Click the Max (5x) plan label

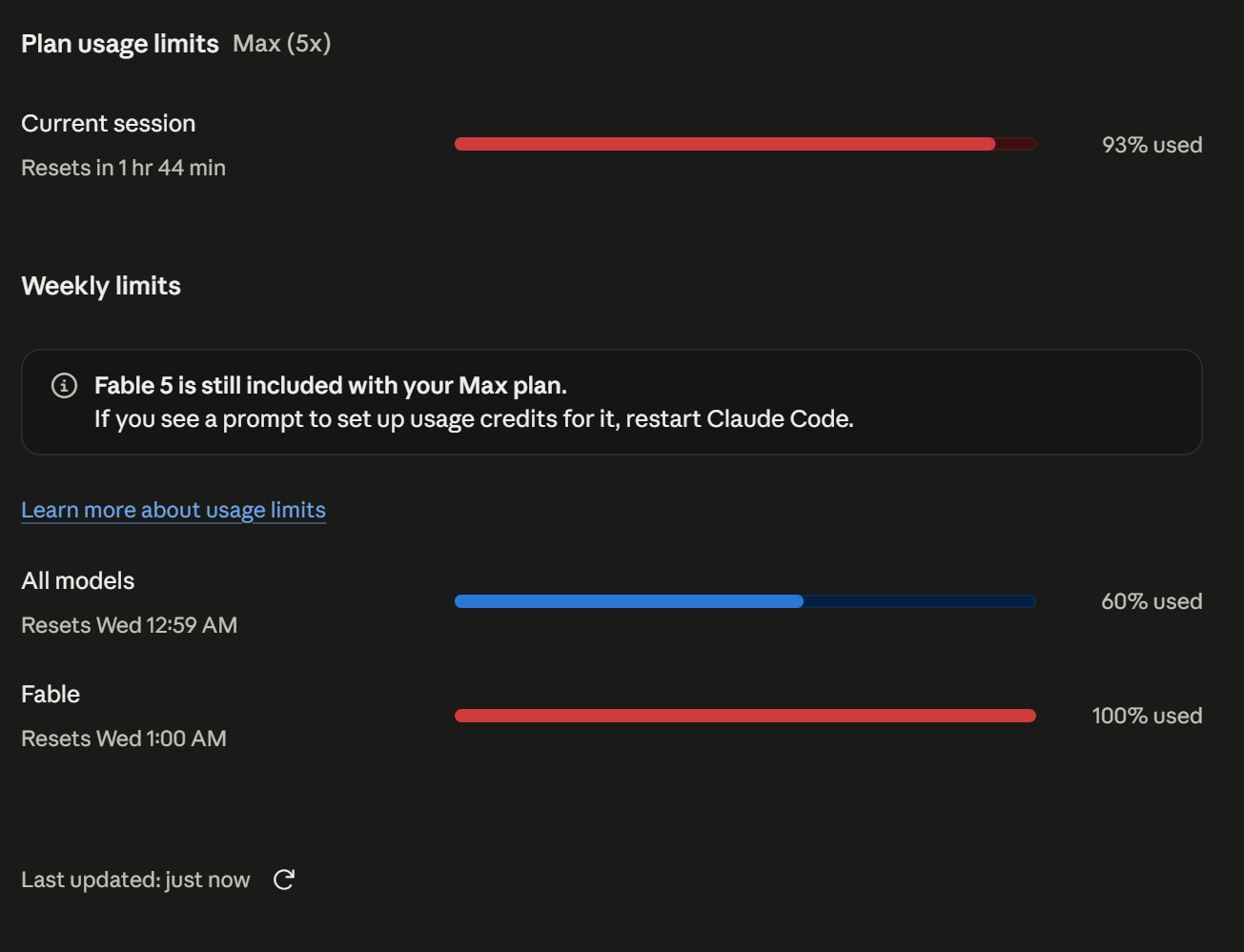(282, 44)
